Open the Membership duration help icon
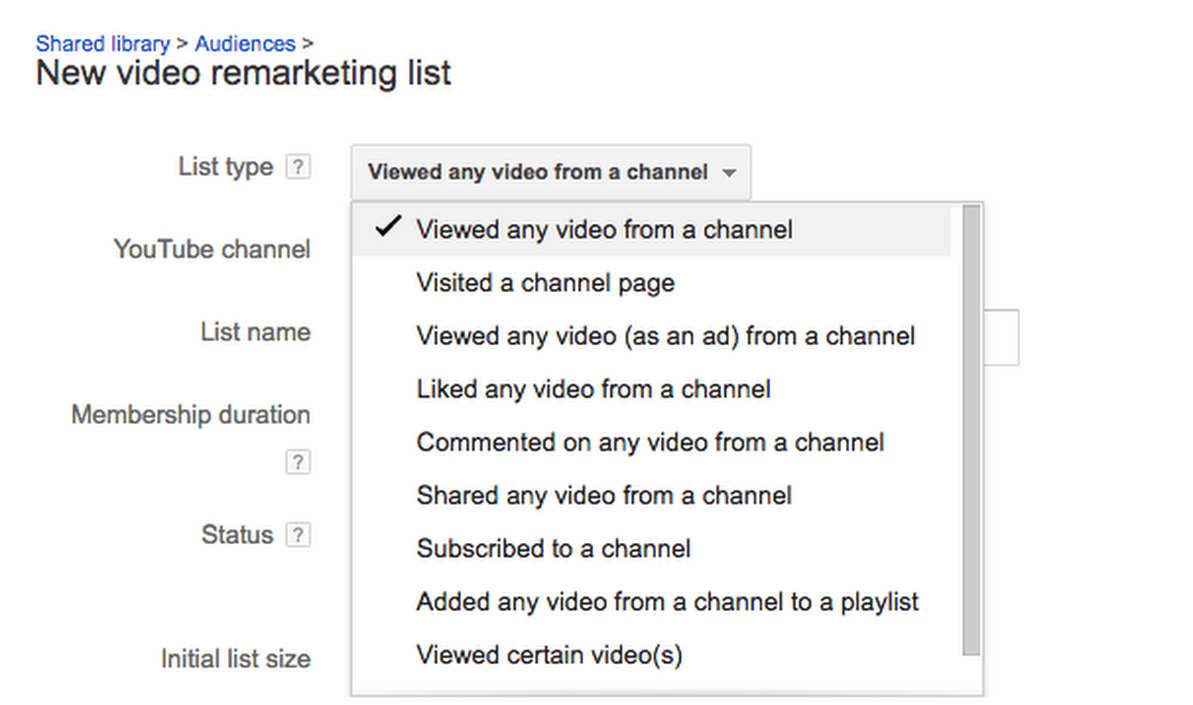Screen dimensions: 1193x705 [297, 461]
